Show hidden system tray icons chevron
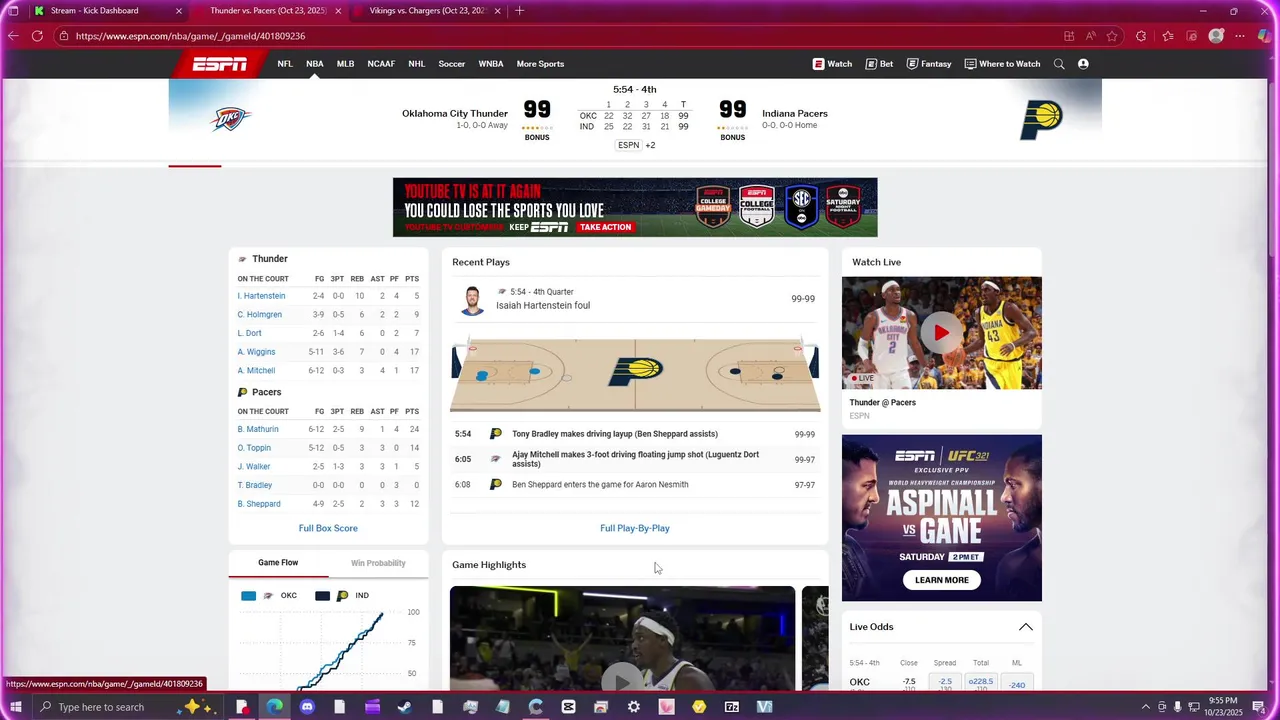Viewport: 1280px width, 720px height. click(x=1145, y=707)
